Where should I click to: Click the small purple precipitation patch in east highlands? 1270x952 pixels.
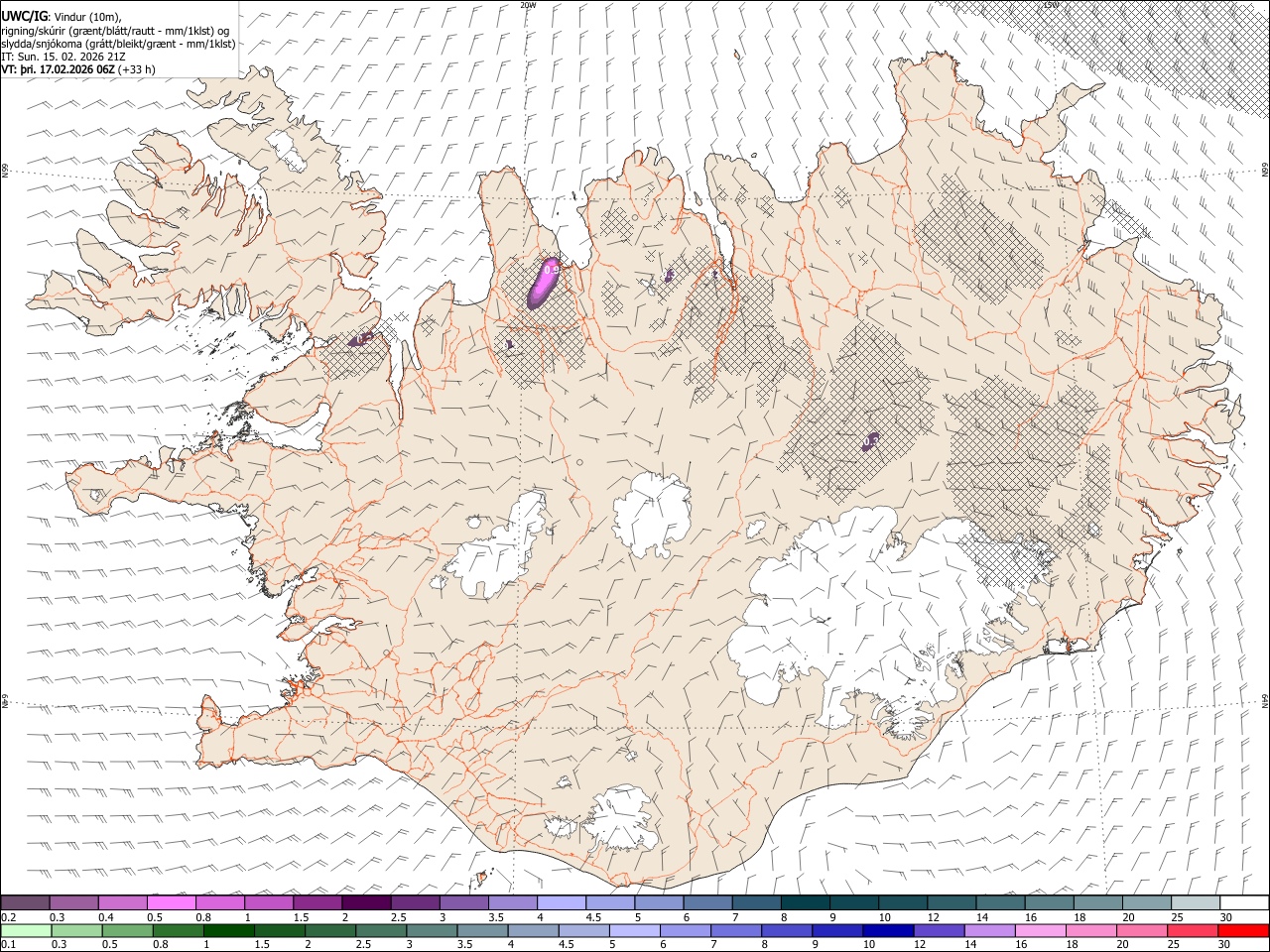[x=871, y=440]
